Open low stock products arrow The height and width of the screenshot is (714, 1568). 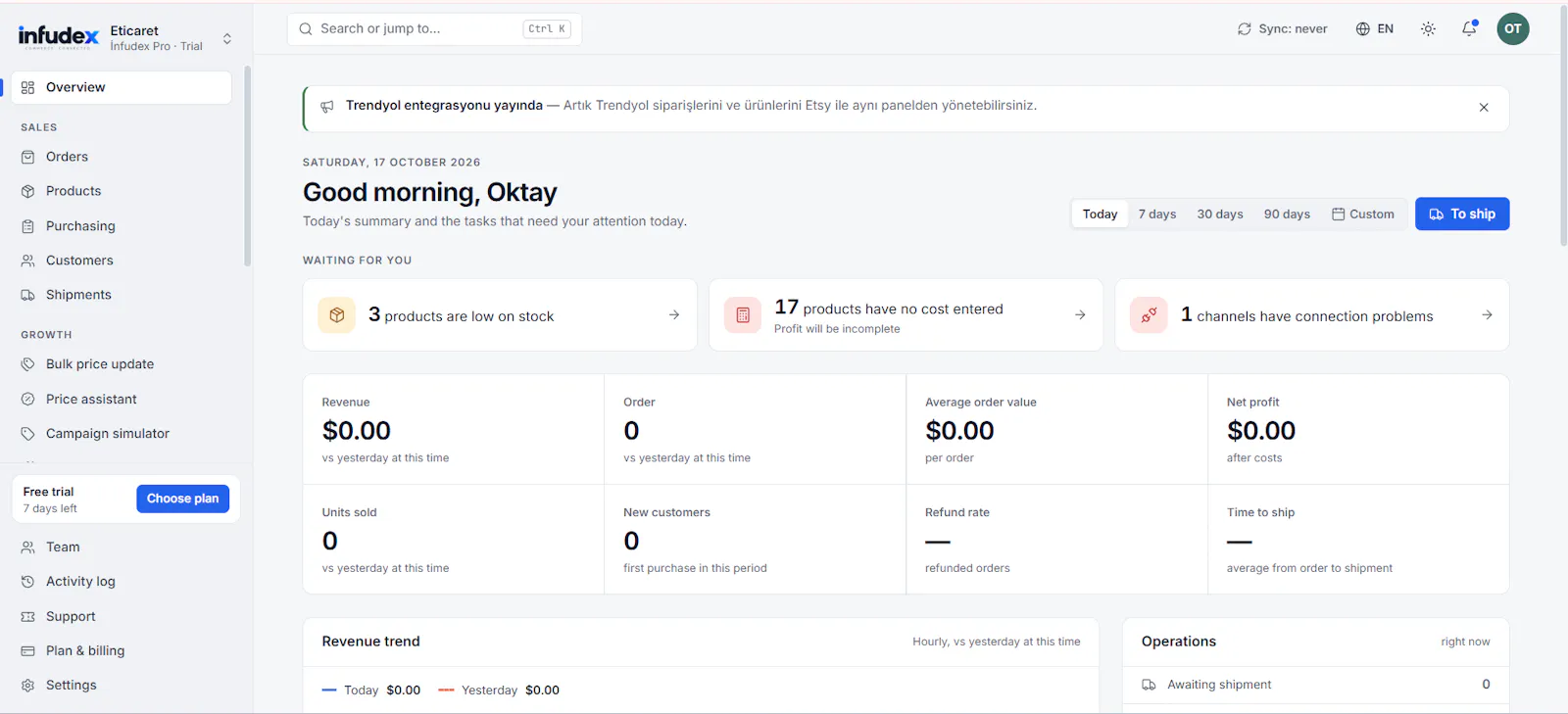click(674, 314)
